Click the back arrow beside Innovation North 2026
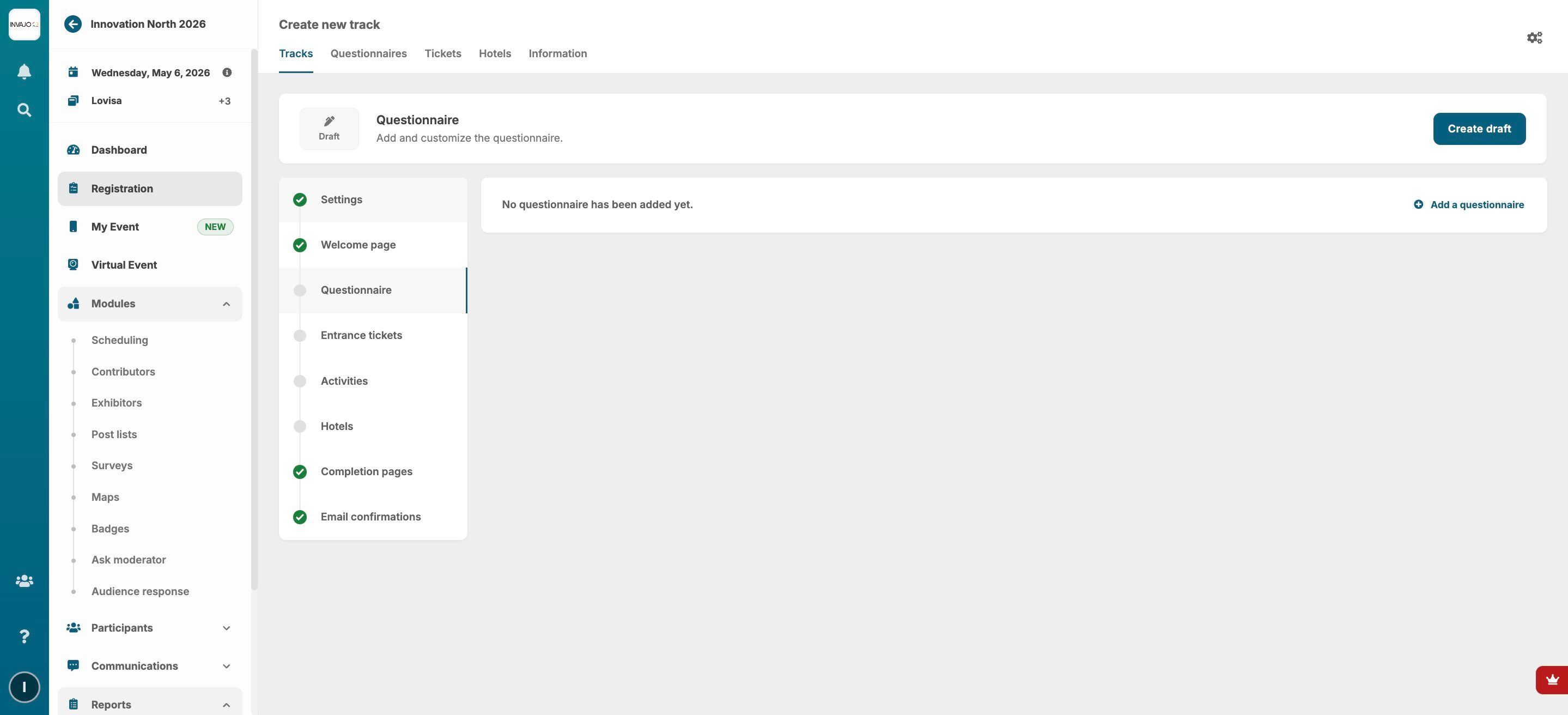 [x=73, y=25]
